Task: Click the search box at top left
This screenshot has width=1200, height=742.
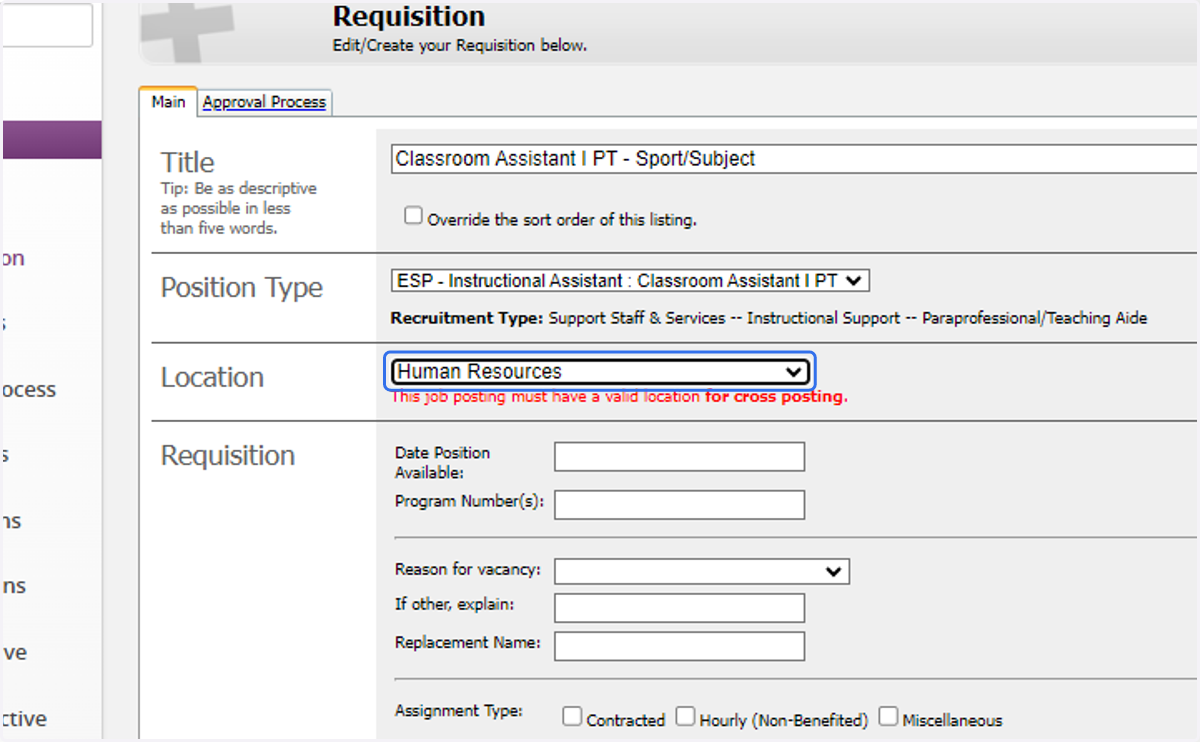Action: click(x=47, y=25)
